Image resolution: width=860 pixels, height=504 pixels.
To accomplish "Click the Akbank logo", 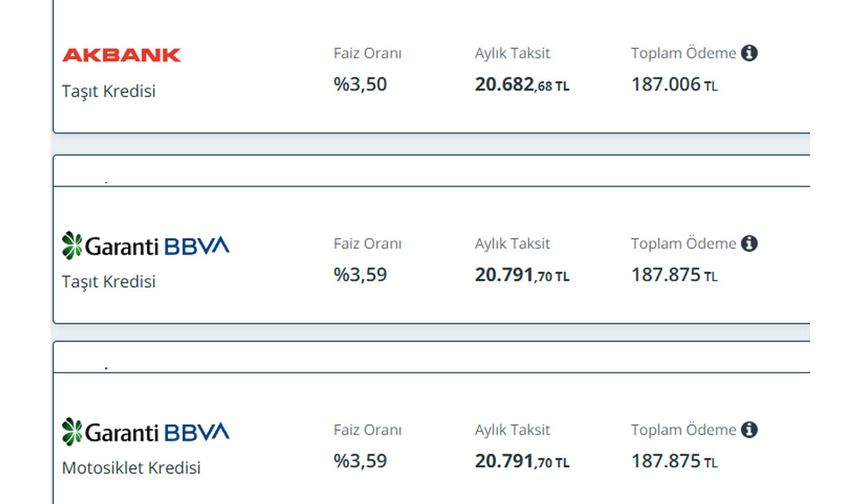I will 121,55.
